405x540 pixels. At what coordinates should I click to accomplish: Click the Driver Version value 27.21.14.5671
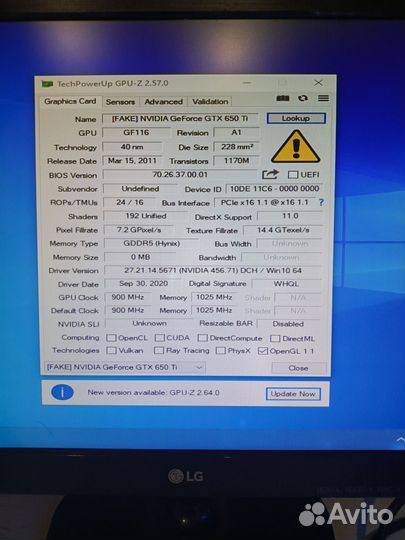click(213, 271)
